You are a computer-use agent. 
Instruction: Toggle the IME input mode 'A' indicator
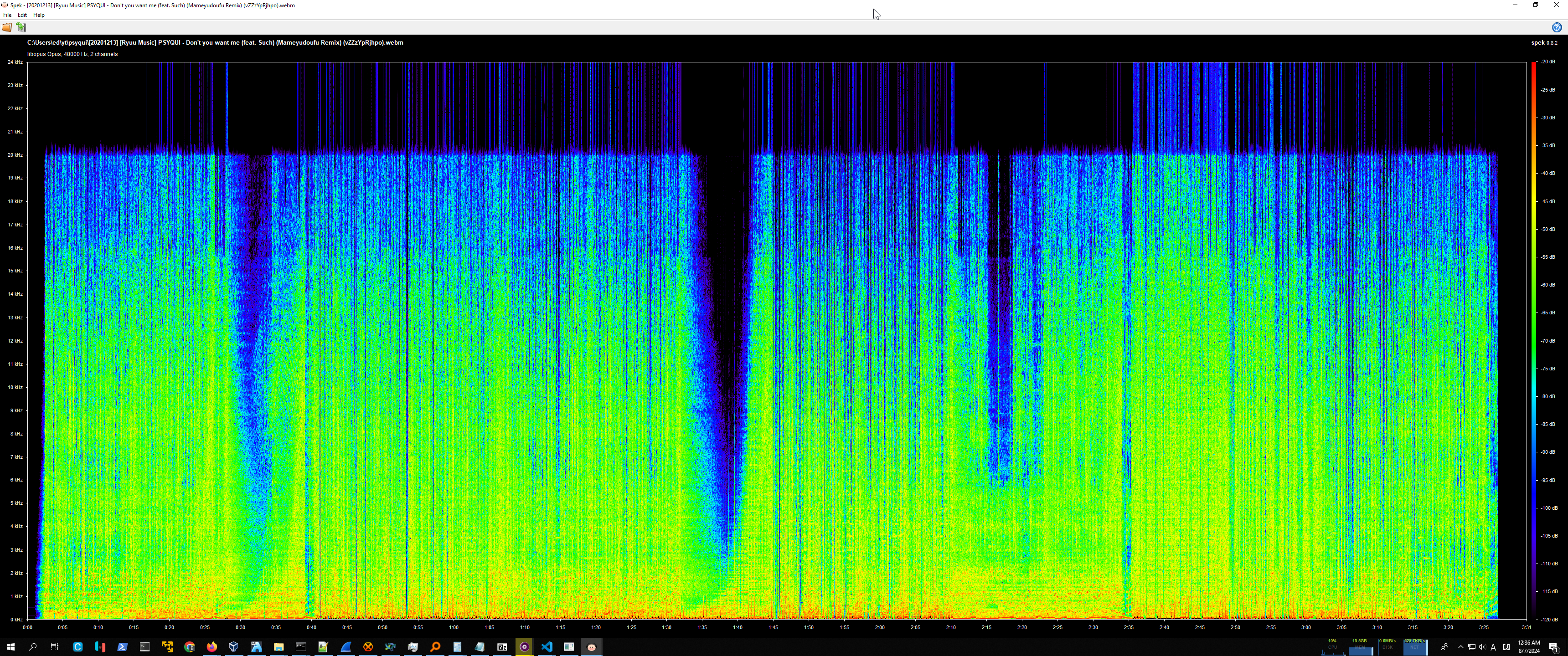click(1493, 647)
